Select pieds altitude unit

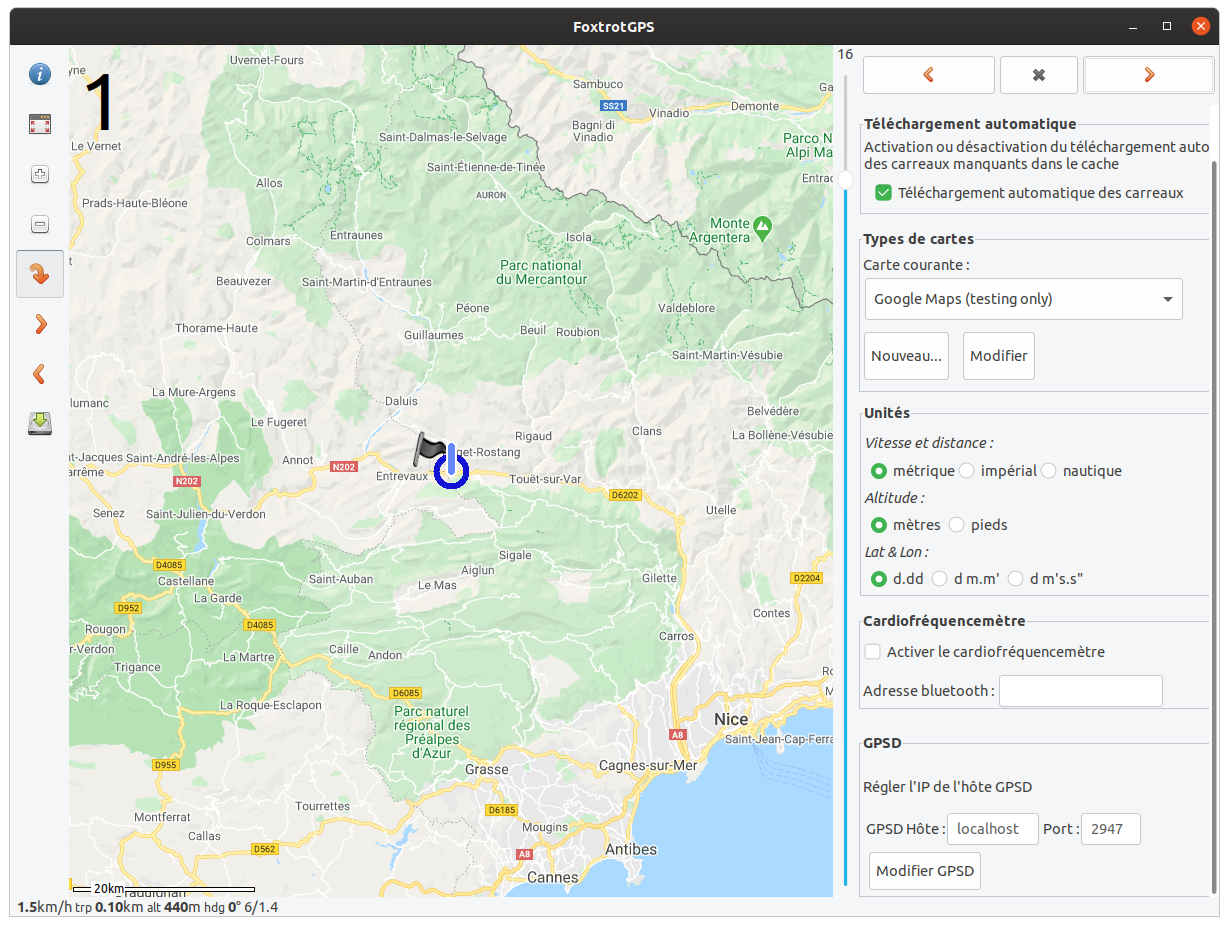coord(957,525)
